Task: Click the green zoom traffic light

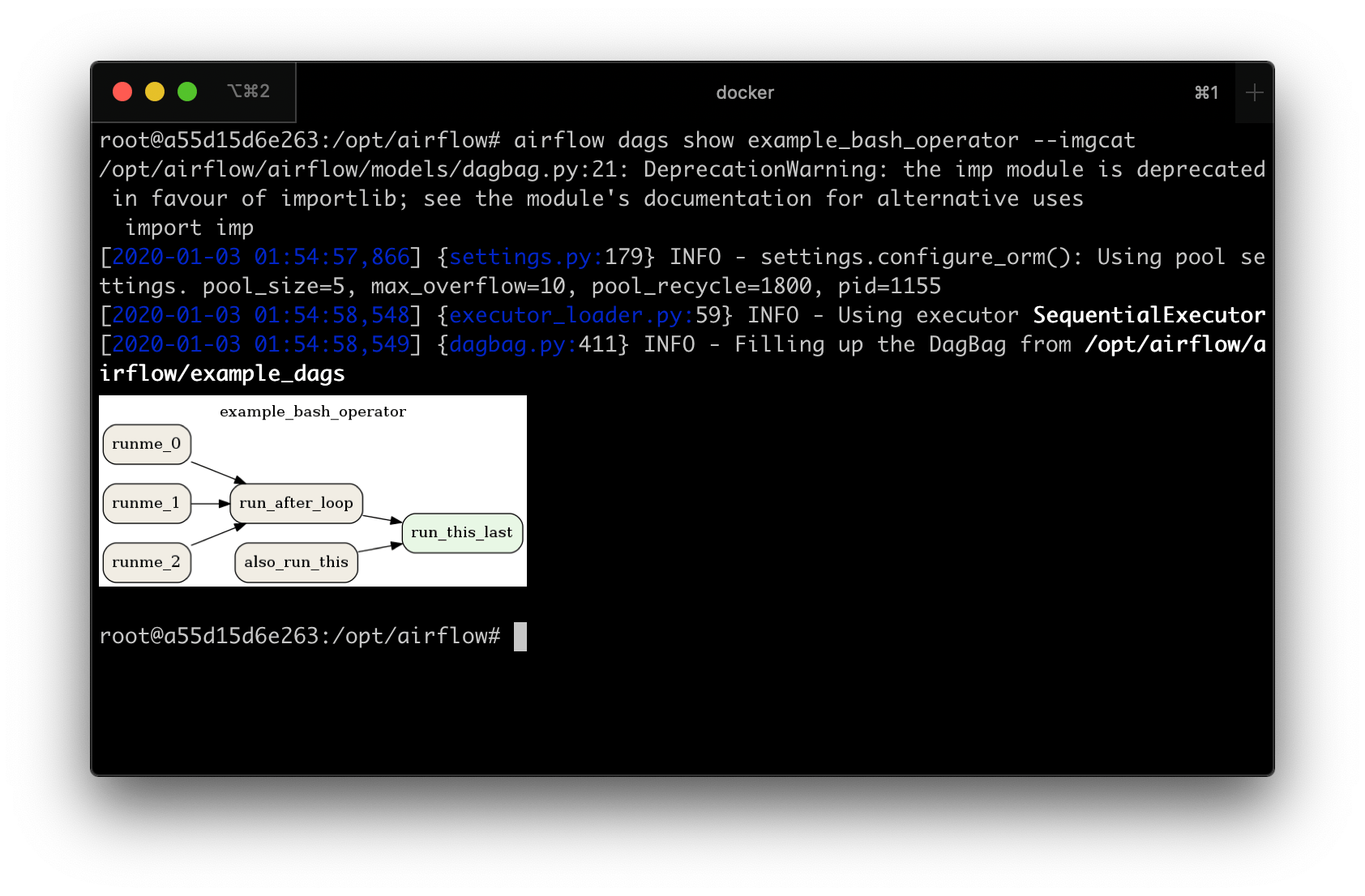Action: 187,92
